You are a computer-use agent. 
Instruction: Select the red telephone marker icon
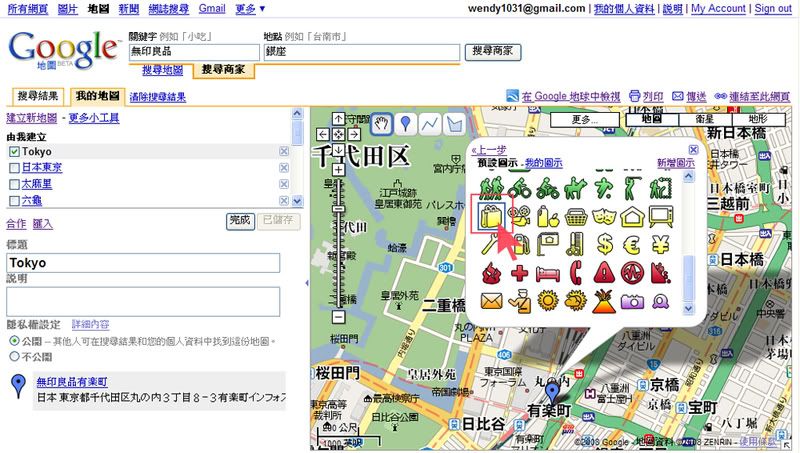[x=576, y=272]
